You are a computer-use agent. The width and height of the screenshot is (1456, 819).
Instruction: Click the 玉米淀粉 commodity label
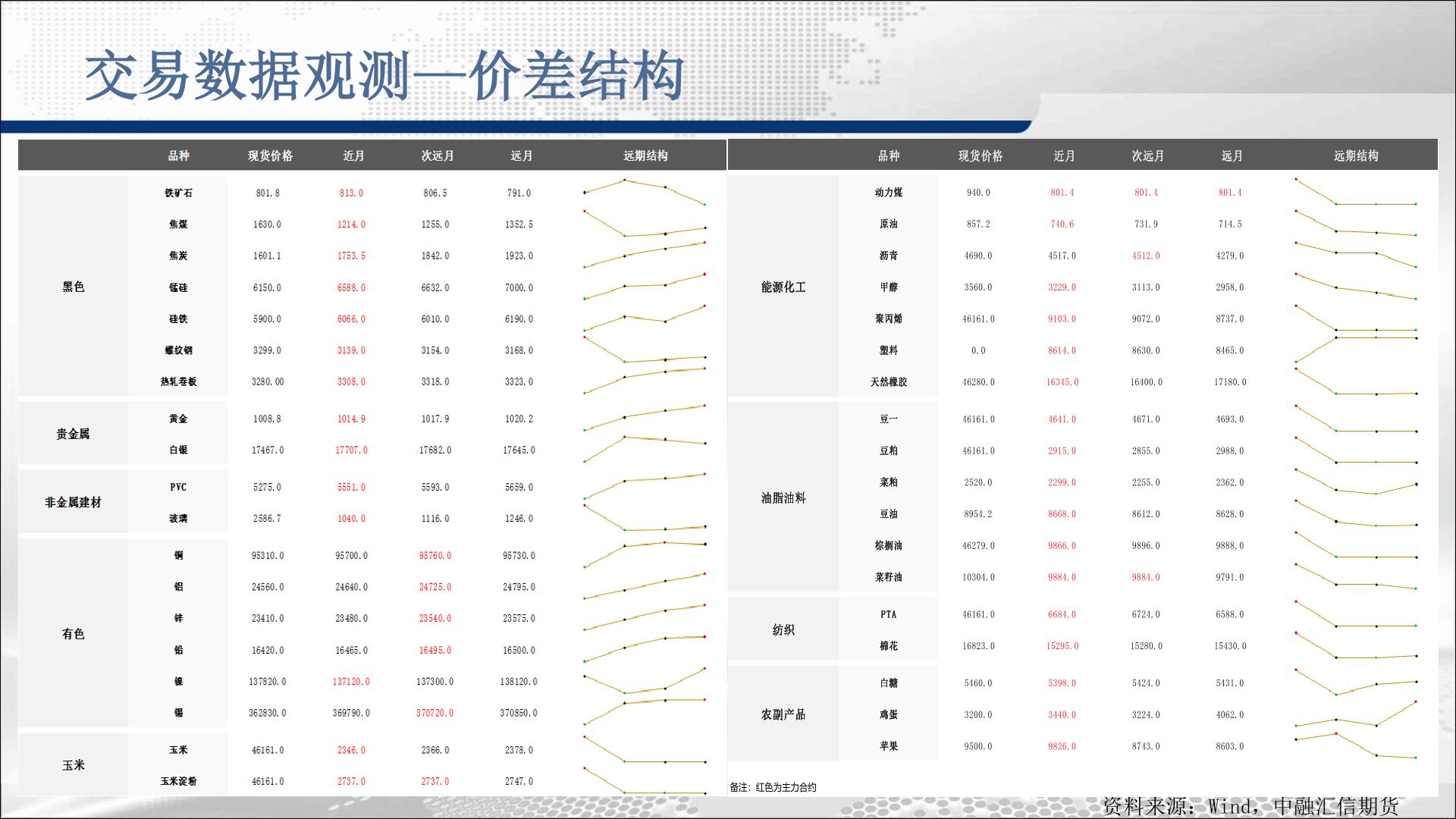click(x=178, y=781)
